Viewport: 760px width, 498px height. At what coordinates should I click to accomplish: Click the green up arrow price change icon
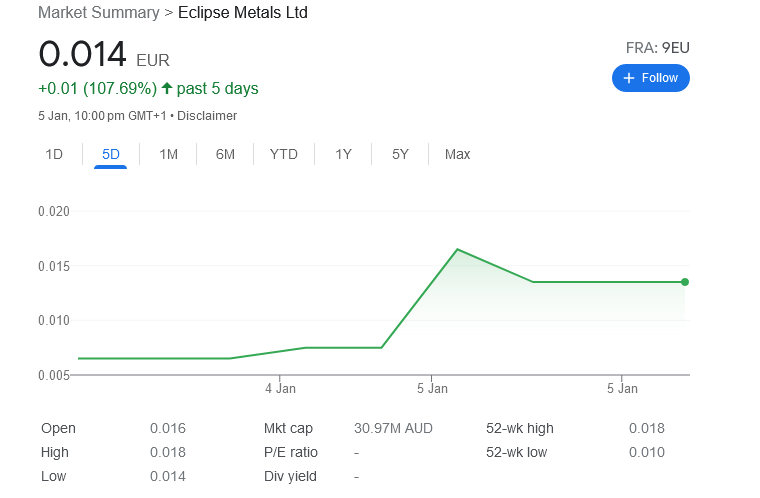pyautogui.click(x=167, y=88)
